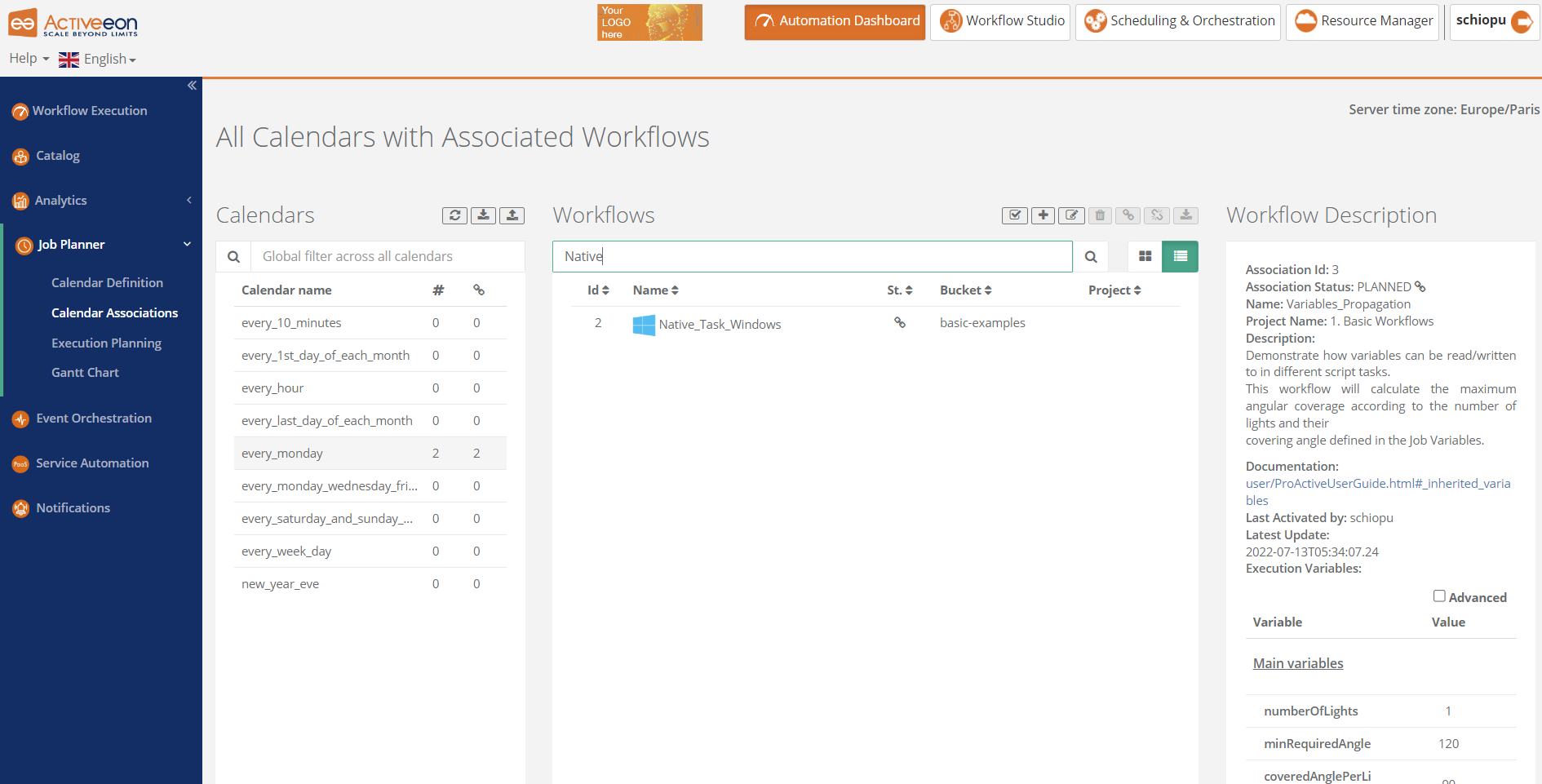Click the delete workflow trash icon

tap(1100, 215)
